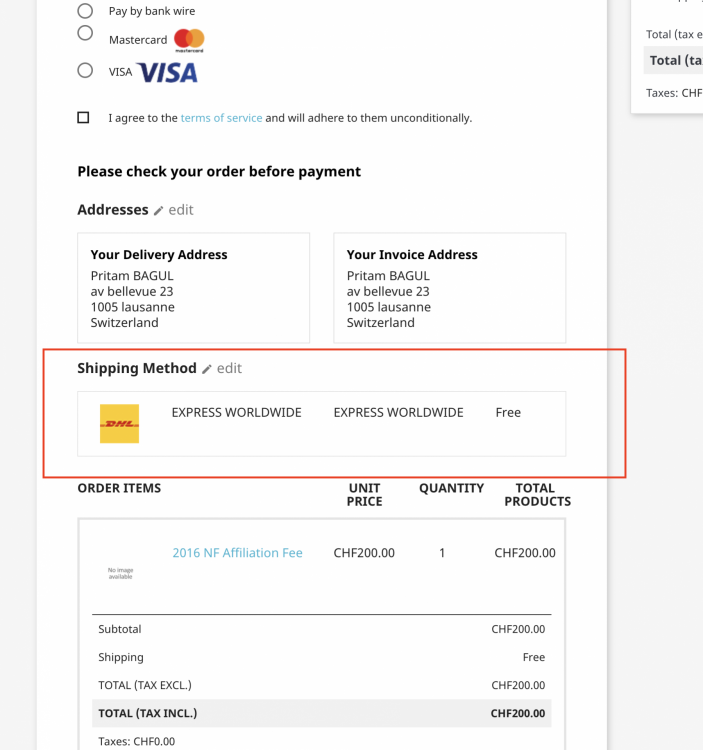
Task: Click the Mastercard logo icon
Action: pyautogui.click(x=188, y=40)
